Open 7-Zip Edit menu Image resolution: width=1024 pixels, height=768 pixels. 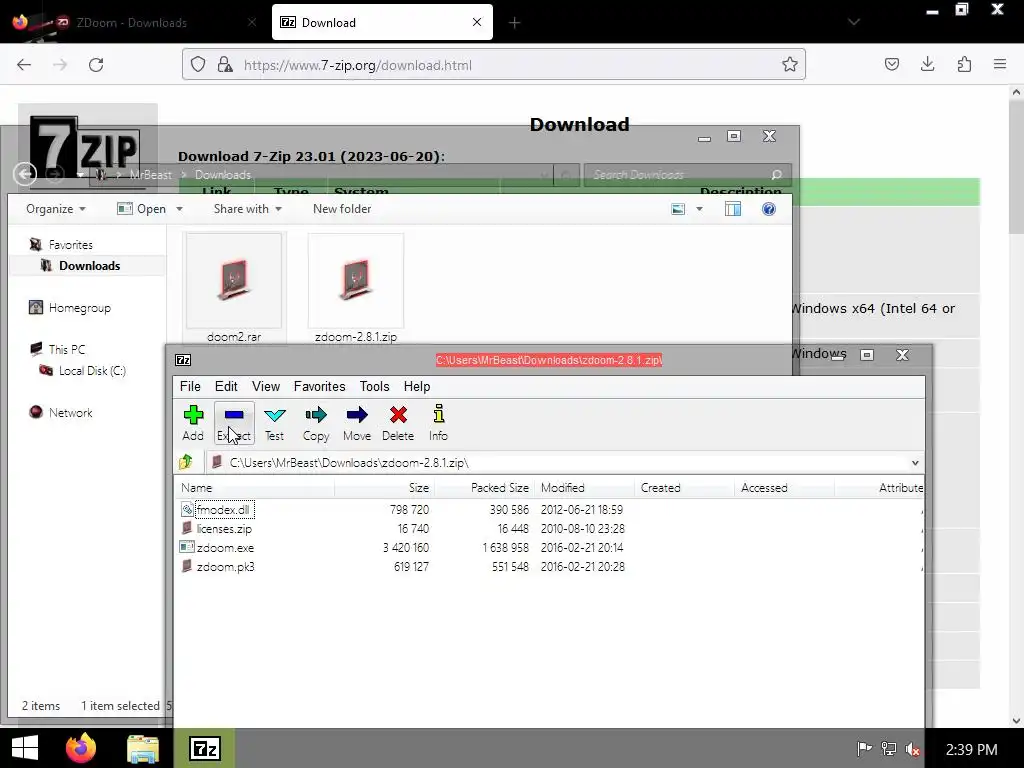point(226,387)
